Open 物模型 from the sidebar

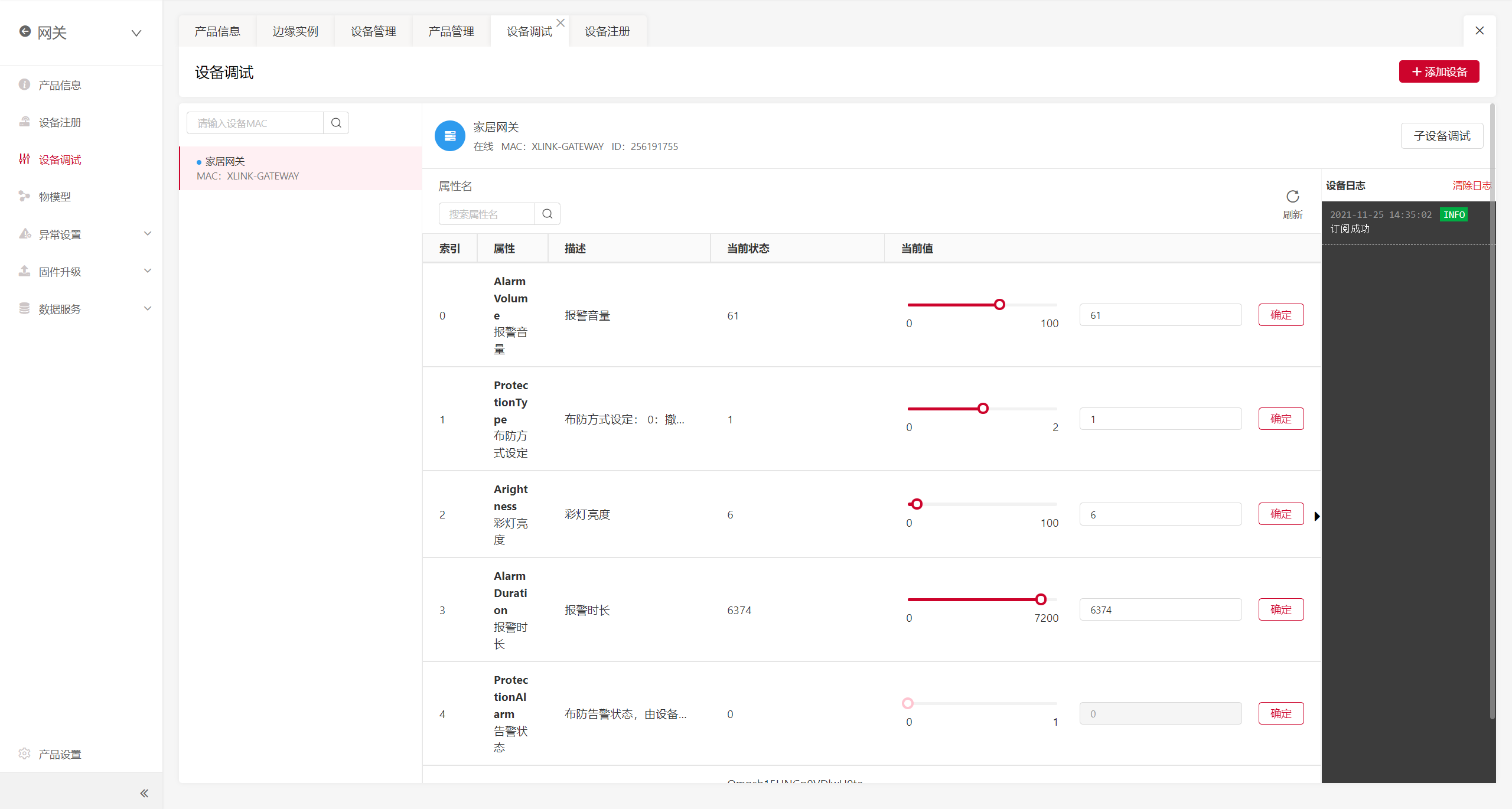tap(54, 197)
